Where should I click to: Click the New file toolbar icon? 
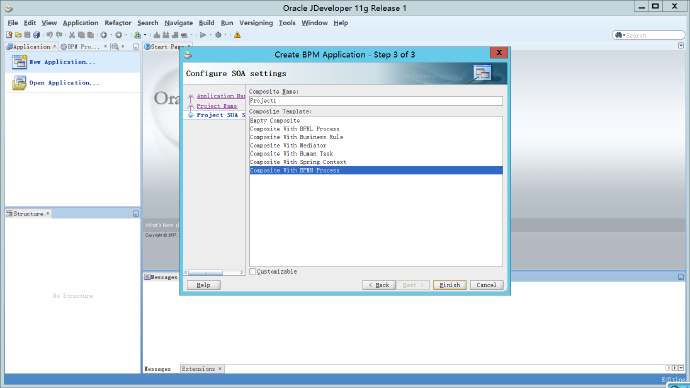[9, 35]
